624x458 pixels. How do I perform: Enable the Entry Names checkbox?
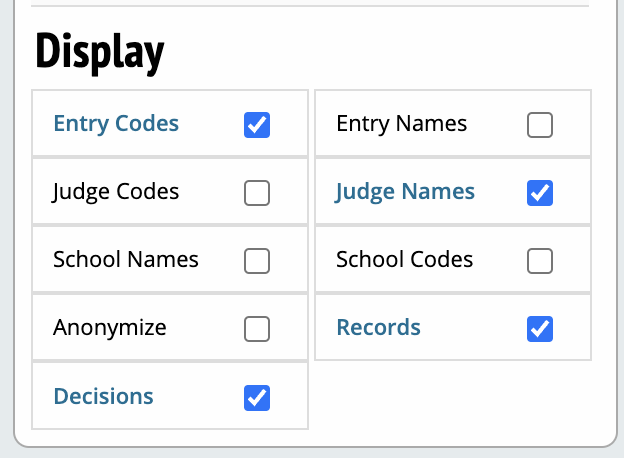click(x=540, y=125)
